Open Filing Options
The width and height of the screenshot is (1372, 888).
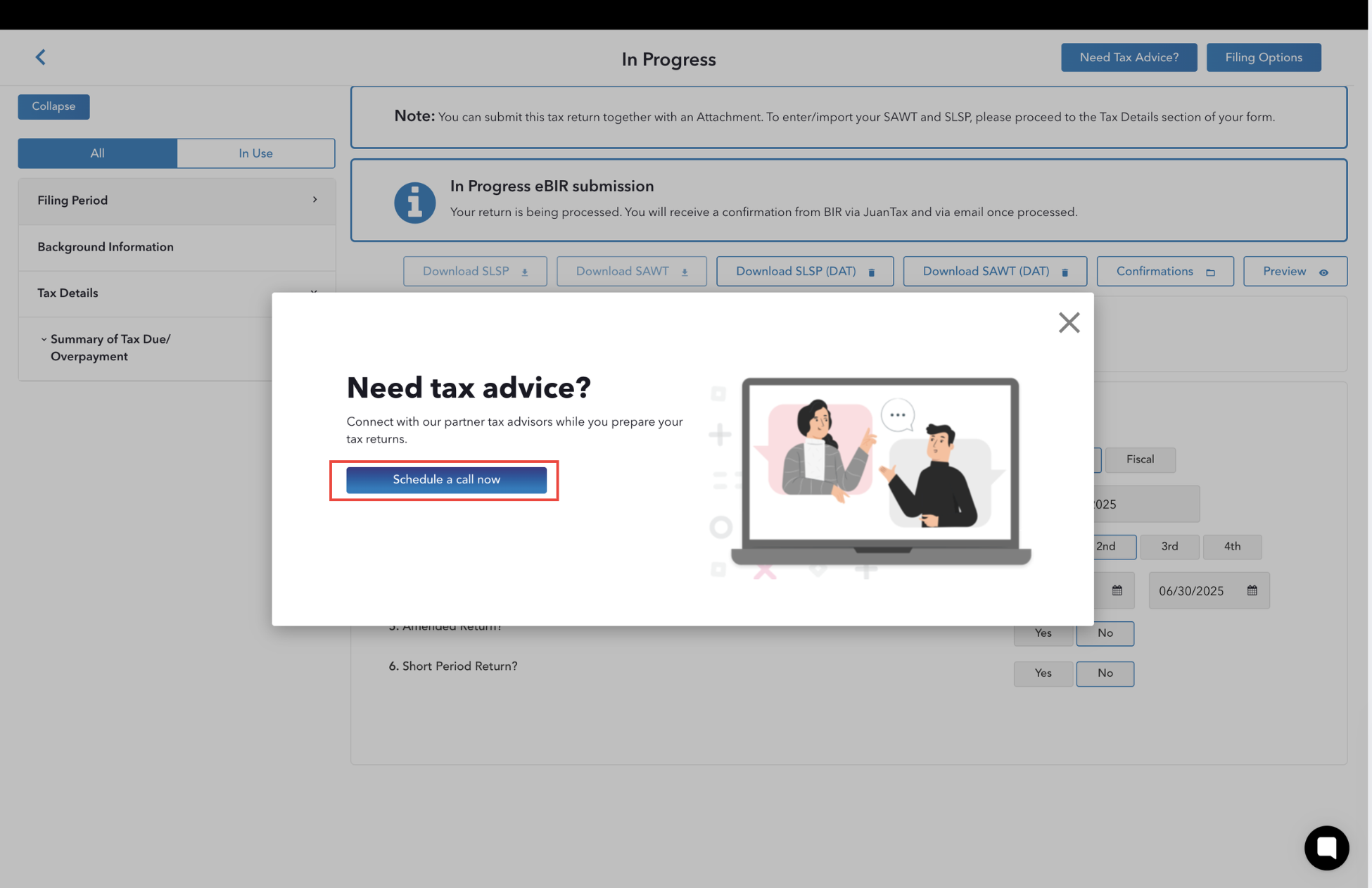click(x=1263, y=58)
